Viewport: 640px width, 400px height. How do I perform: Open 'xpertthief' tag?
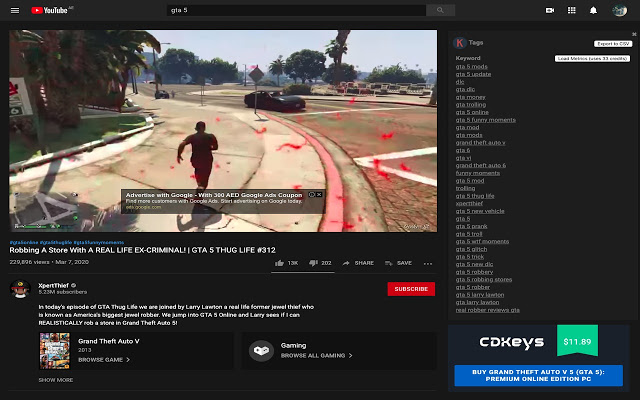(469, 204)
